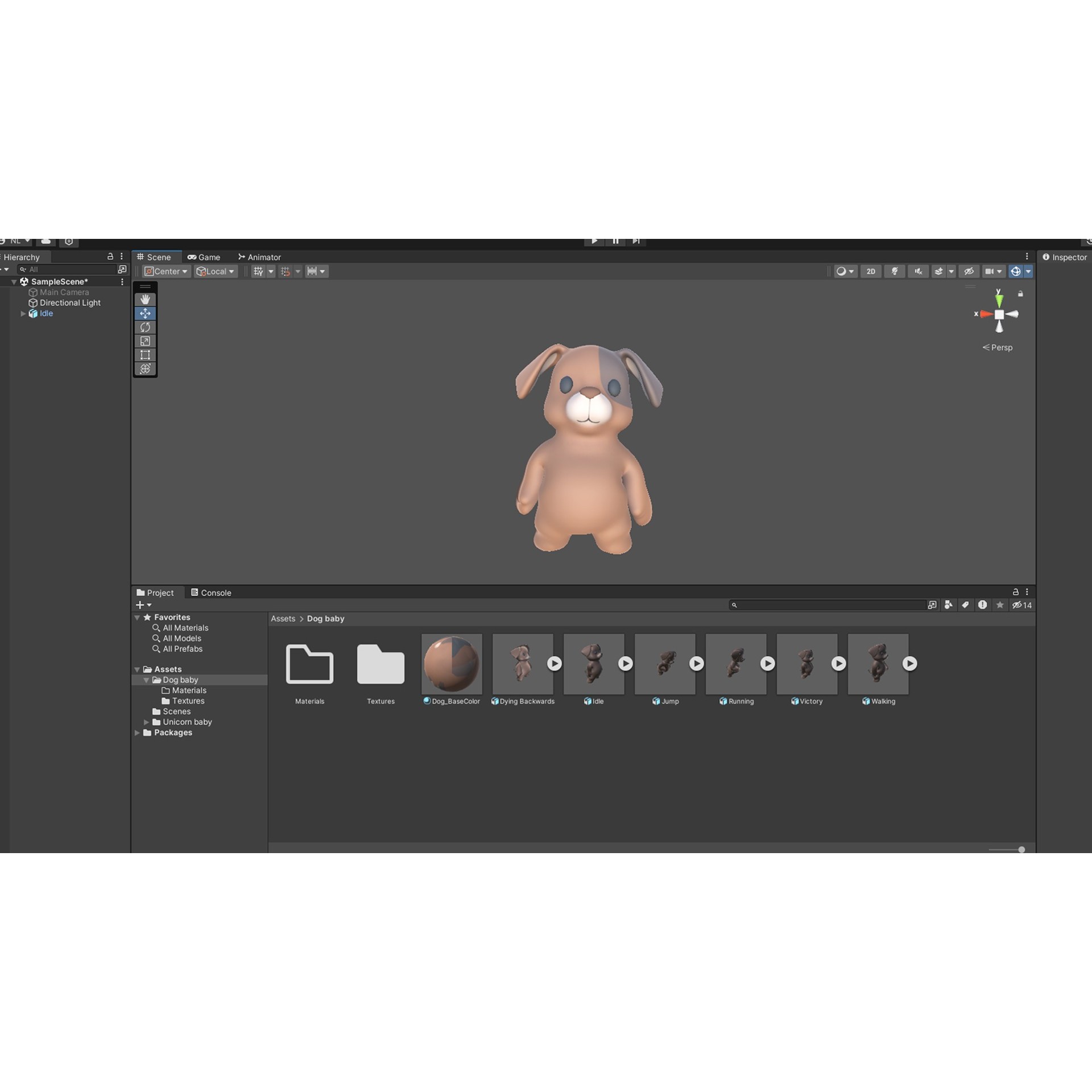Image resolution: width=1092 pixels, height=1092 pixels.
Task: Open the Local orientation dropdown
Action: (x=215, y=271)
